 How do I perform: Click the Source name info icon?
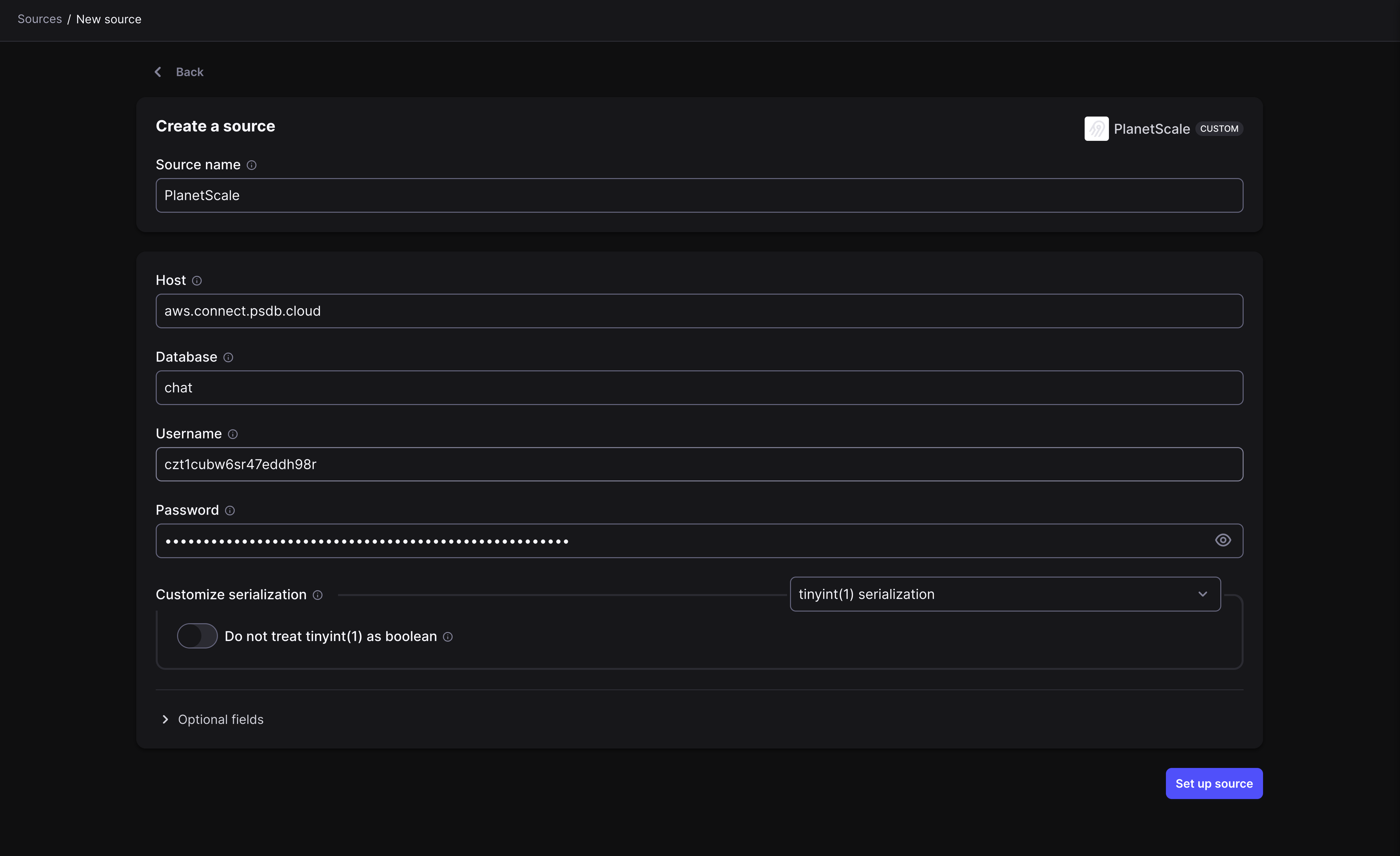click(252, 165)
